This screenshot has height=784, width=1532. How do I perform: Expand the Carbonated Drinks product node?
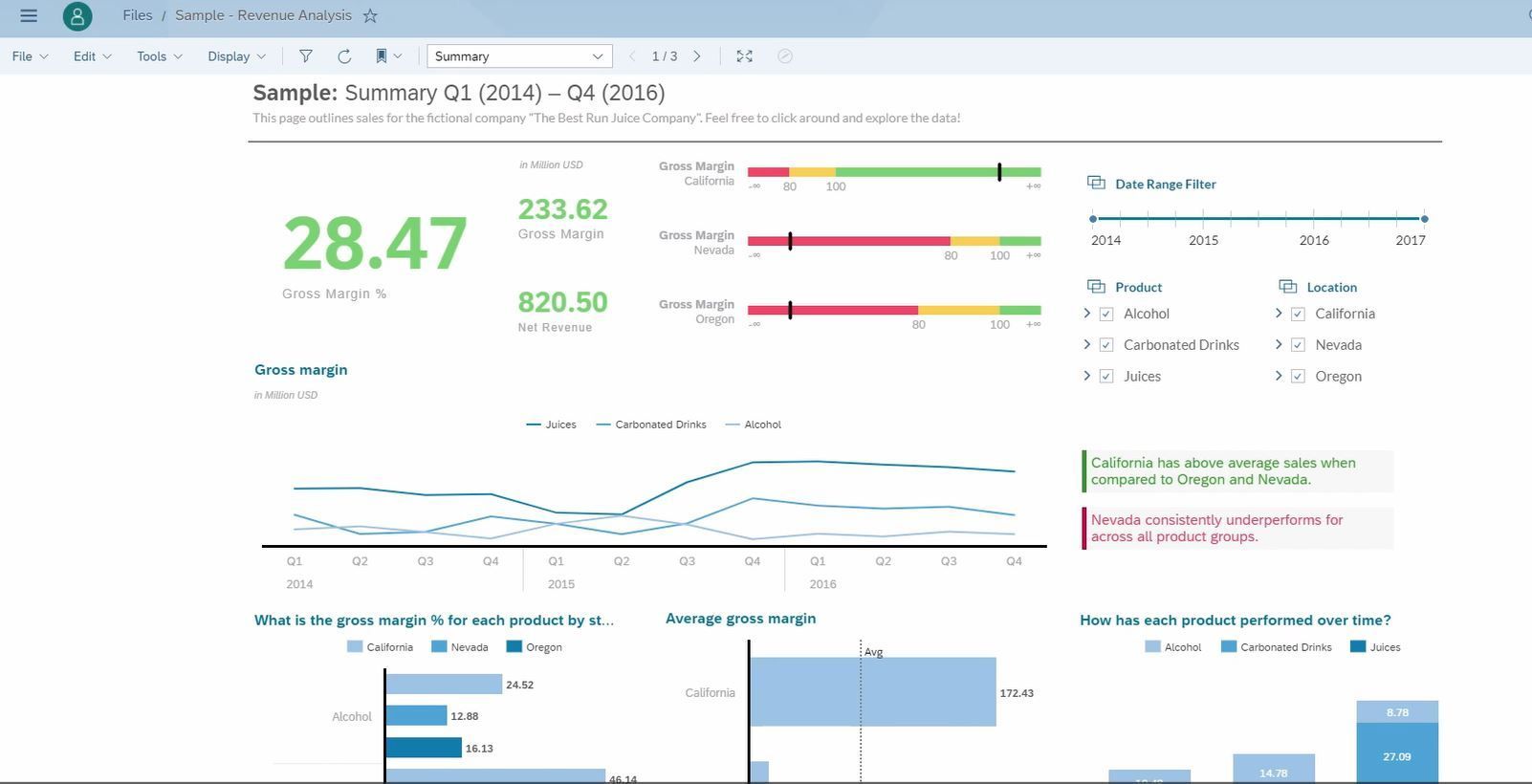coord(1087,344)
